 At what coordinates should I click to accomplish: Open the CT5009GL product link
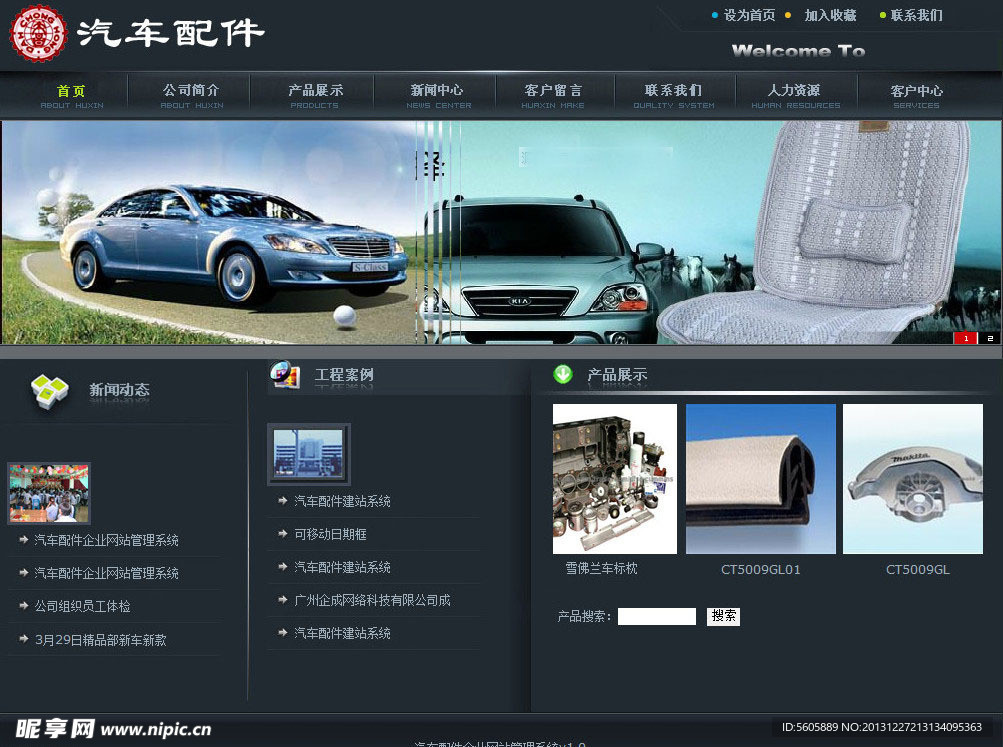(x=918, y=569)
